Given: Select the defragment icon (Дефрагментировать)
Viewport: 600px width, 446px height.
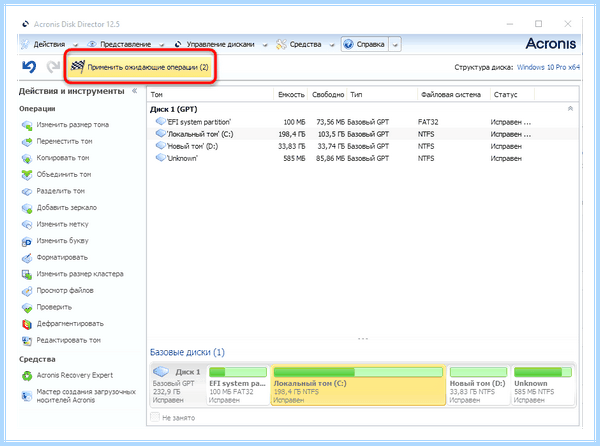Looking at the screenshot, I should pos(27,324).
